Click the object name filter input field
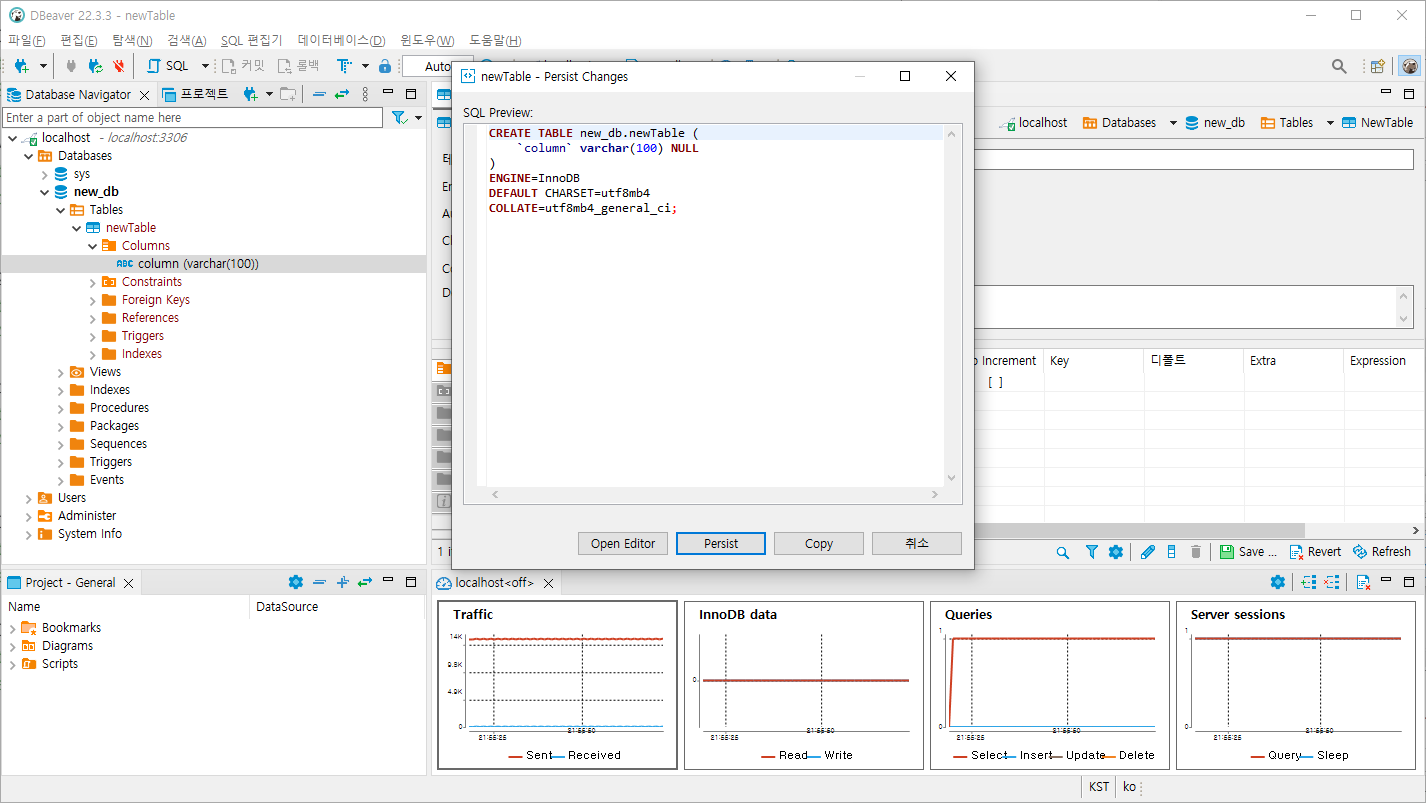 click(192, 118)
